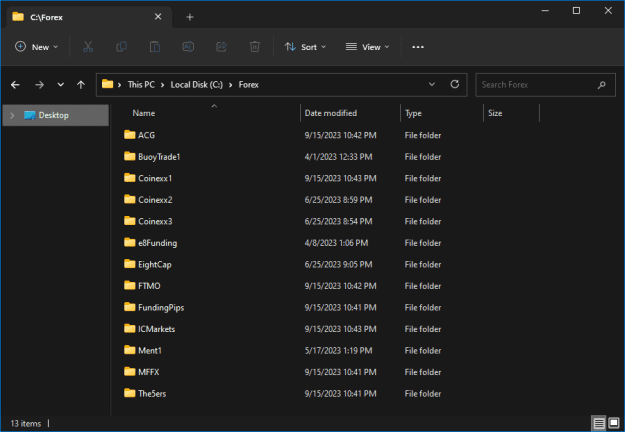Click the Cut scissors icon

(x=88, y=47)
